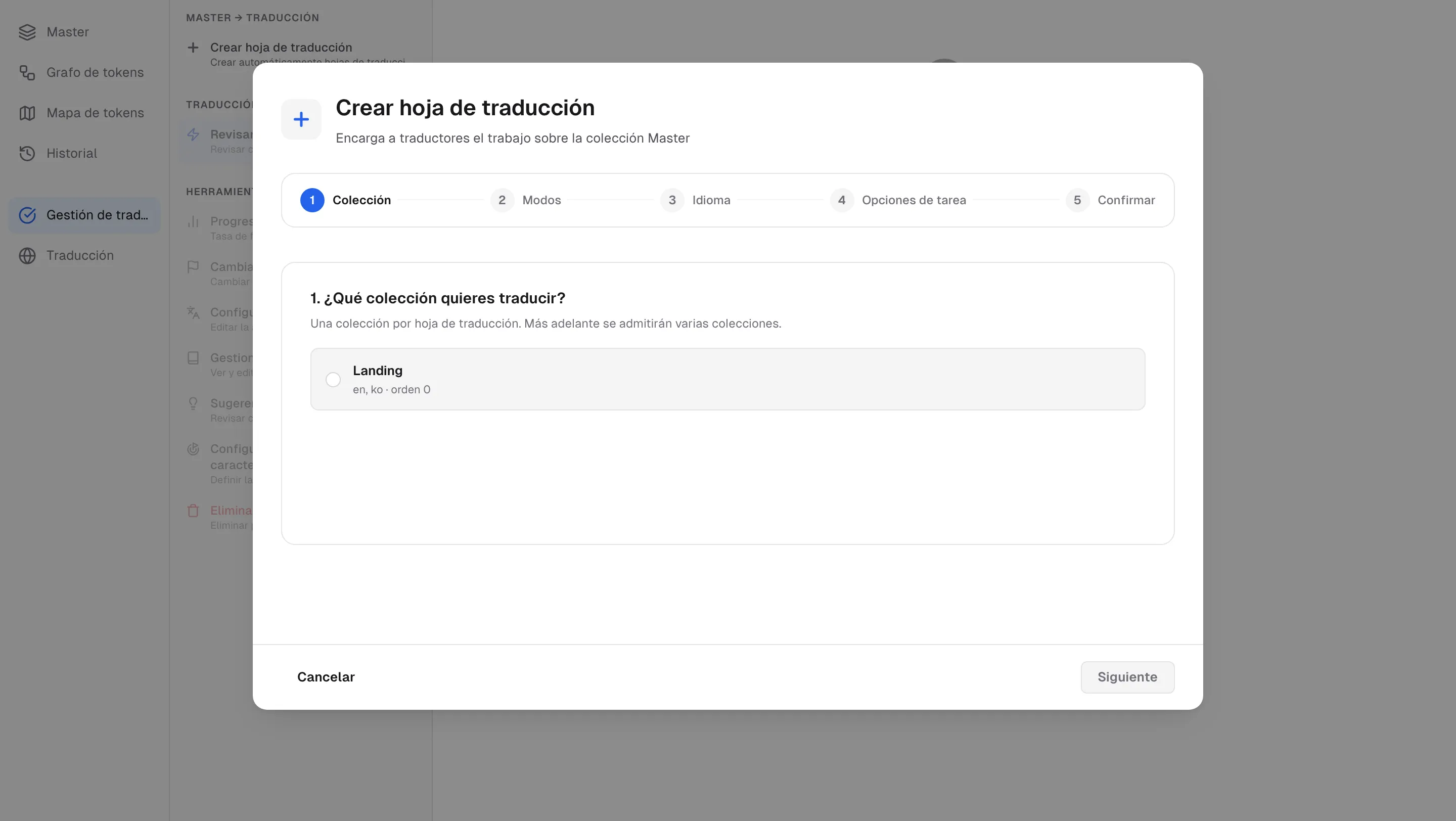Viewport: 1456px width, 821px height.
Task: Click the "en, ko · orden 0" text
Action: pyautogui.click(x=392, y=390)
